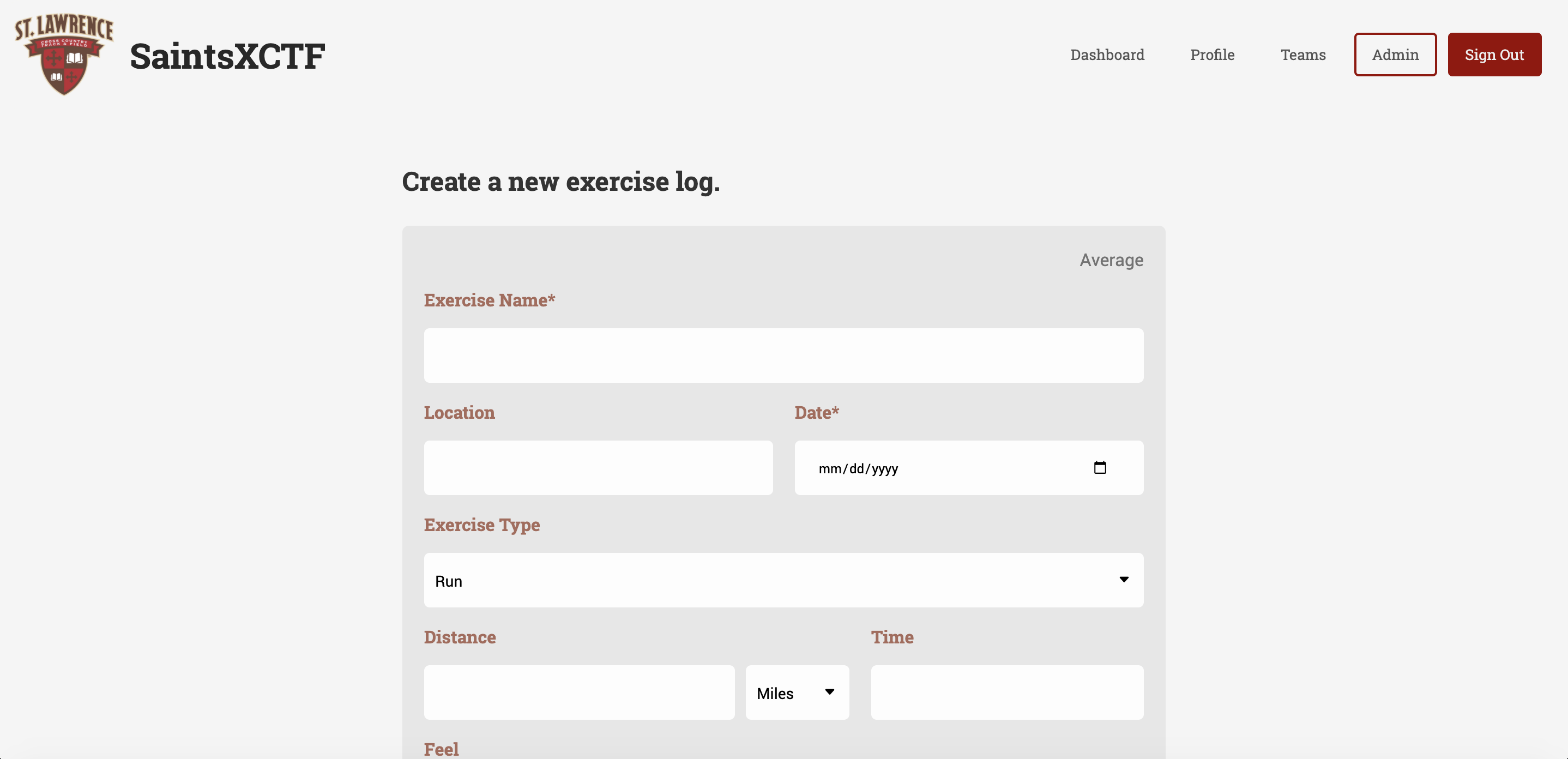Click the Feel section label
This screenshot has height=759, width=1568.
pos(441,749)
